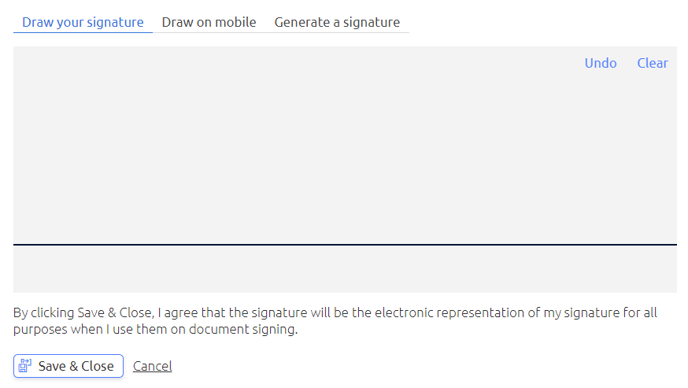This screenshot has height=388, width=688.
Task: Select the Draw your signature tab
Action: 83,22
